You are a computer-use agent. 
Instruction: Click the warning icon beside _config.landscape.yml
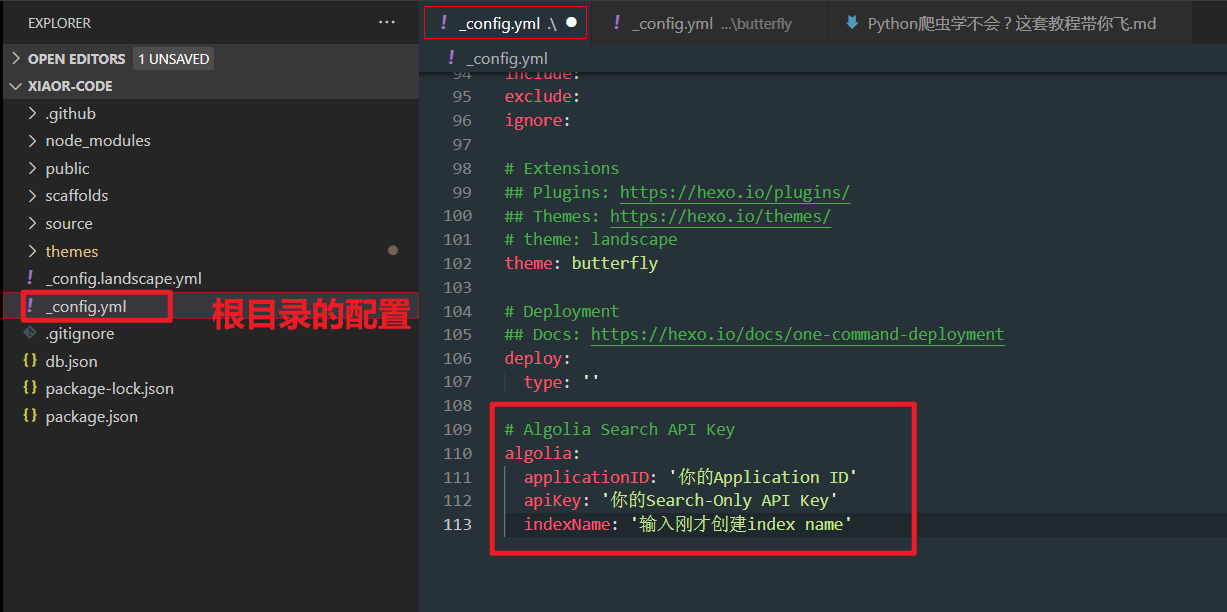tap(29, 278)
